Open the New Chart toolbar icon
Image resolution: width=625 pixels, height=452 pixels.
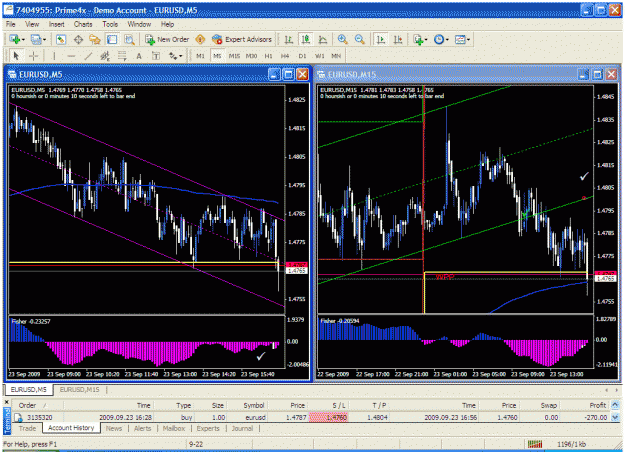[x=14, y=39]
